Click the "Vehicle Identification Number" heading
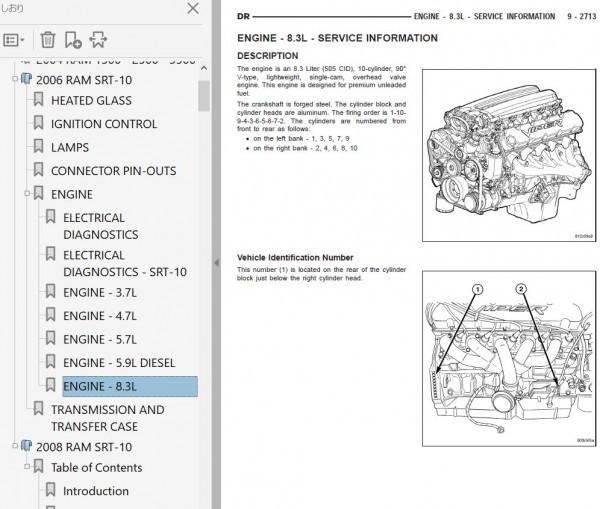Screen dimensions: 600x509 295,258
